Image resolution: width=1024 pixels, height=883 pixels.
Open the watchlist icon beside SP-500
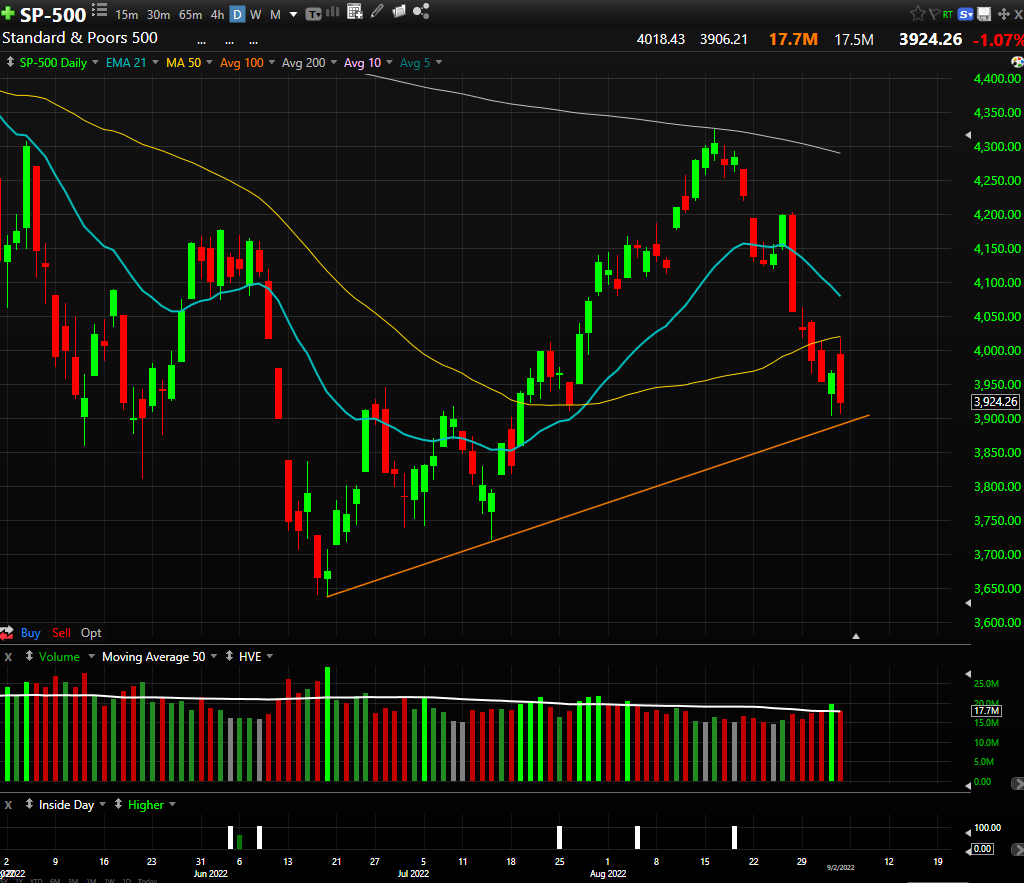point(99,10)
